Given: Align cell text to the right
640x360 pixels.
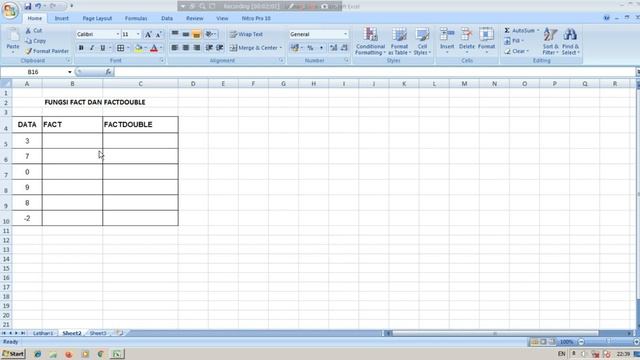Looking at the screenshot, I should coord(196,48).
